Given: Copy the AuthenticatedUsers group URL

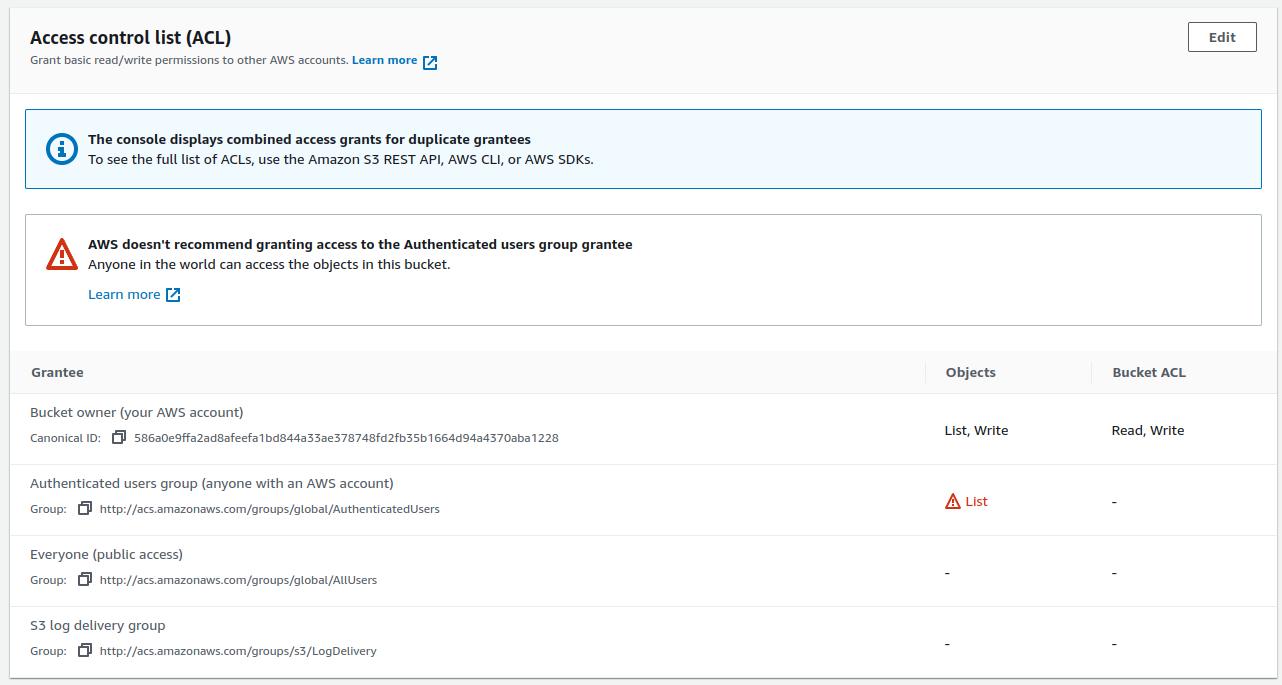Looking at the screenshot, I should pos(85,508).
